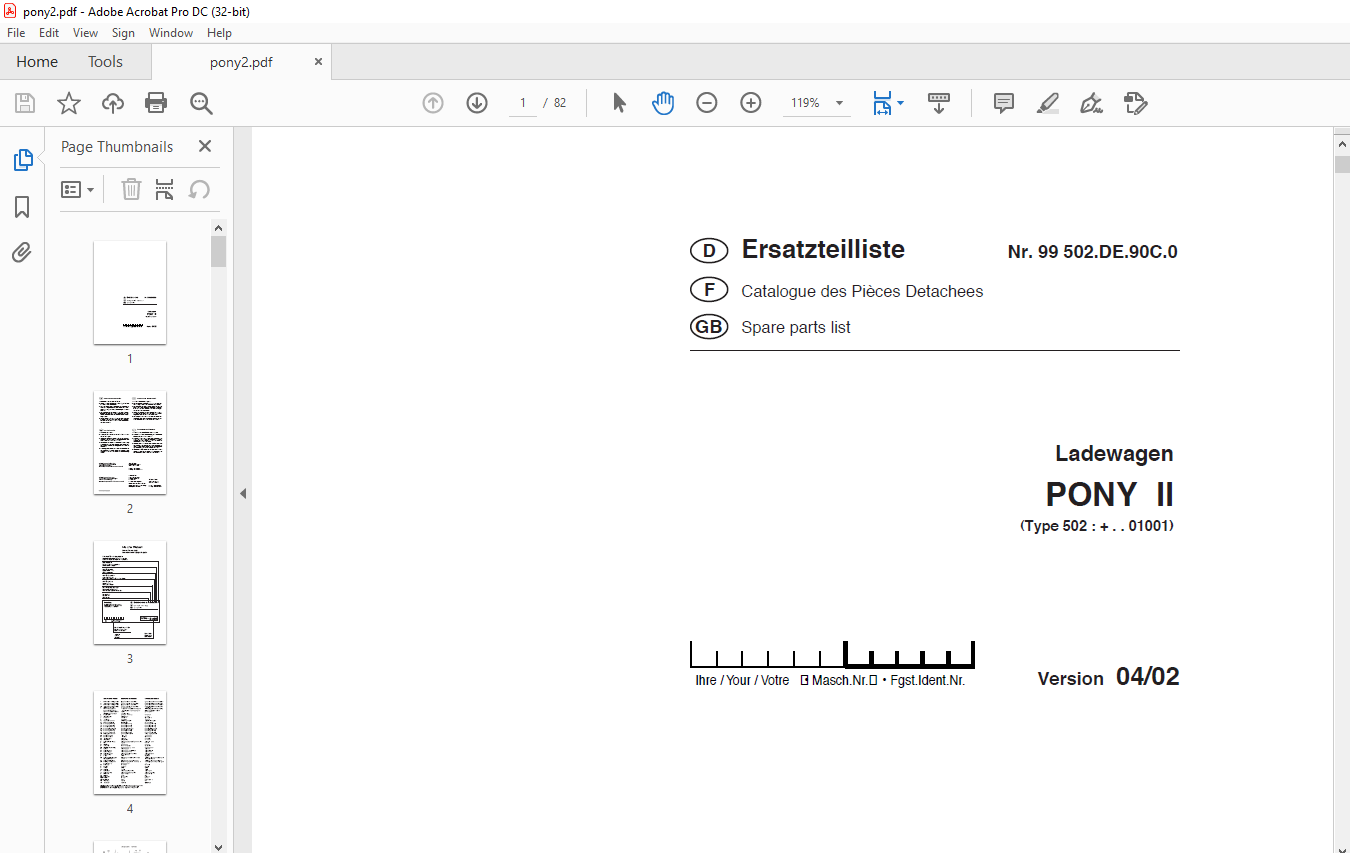Click the 'Version 04/02' text
This screenshot has width=1350, height=853.
pos(1109,677)
